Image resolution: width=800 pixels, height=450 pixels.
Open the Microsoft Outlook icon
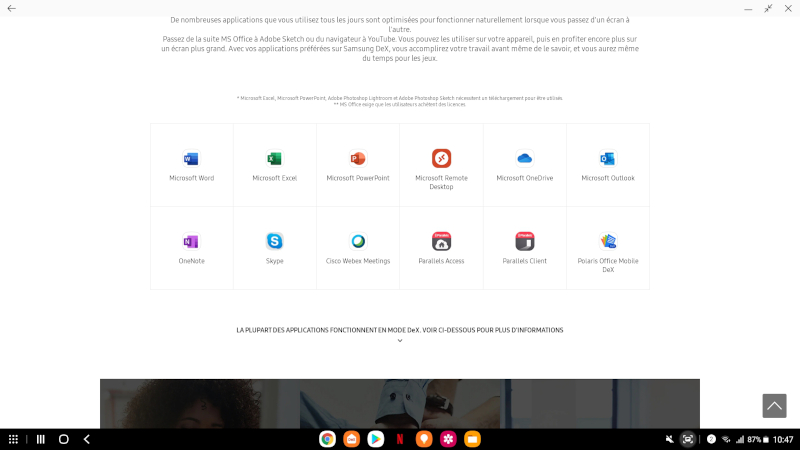click(x=608, y=159)
